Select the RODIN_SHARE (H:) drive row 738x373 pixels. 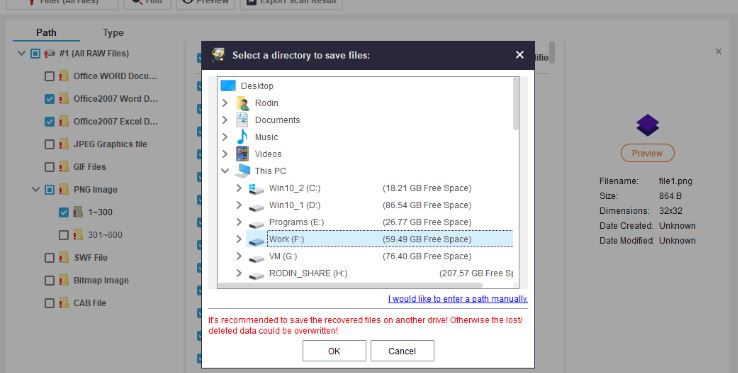365,273
